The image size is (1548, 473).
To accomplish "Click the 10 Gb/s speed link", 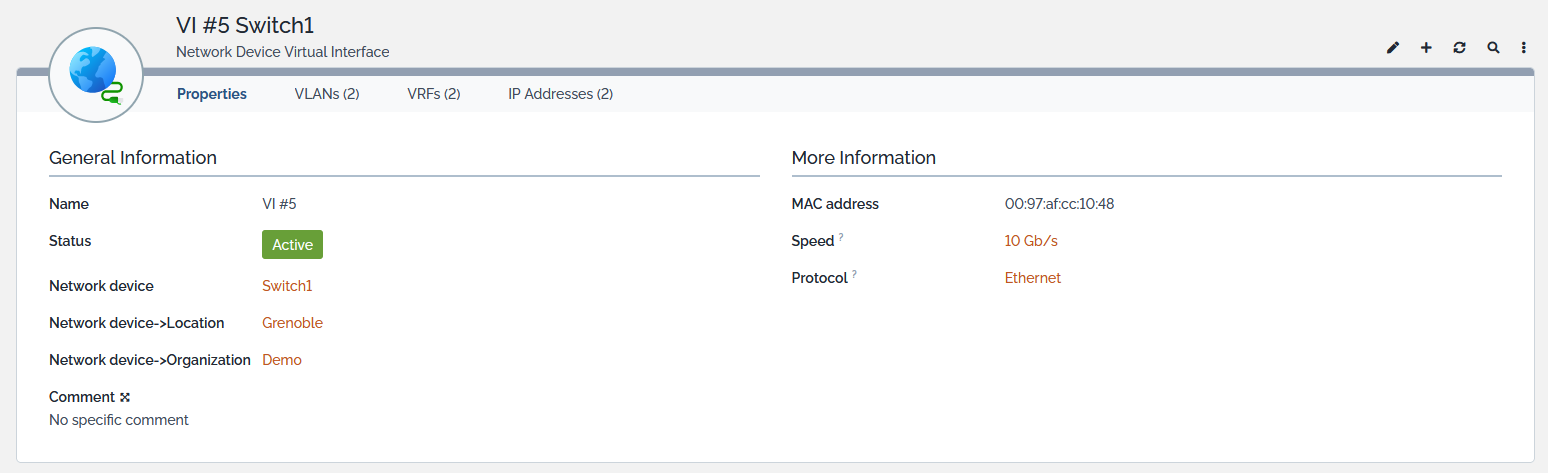I will pyautogui.click(x=1031, y=241).
